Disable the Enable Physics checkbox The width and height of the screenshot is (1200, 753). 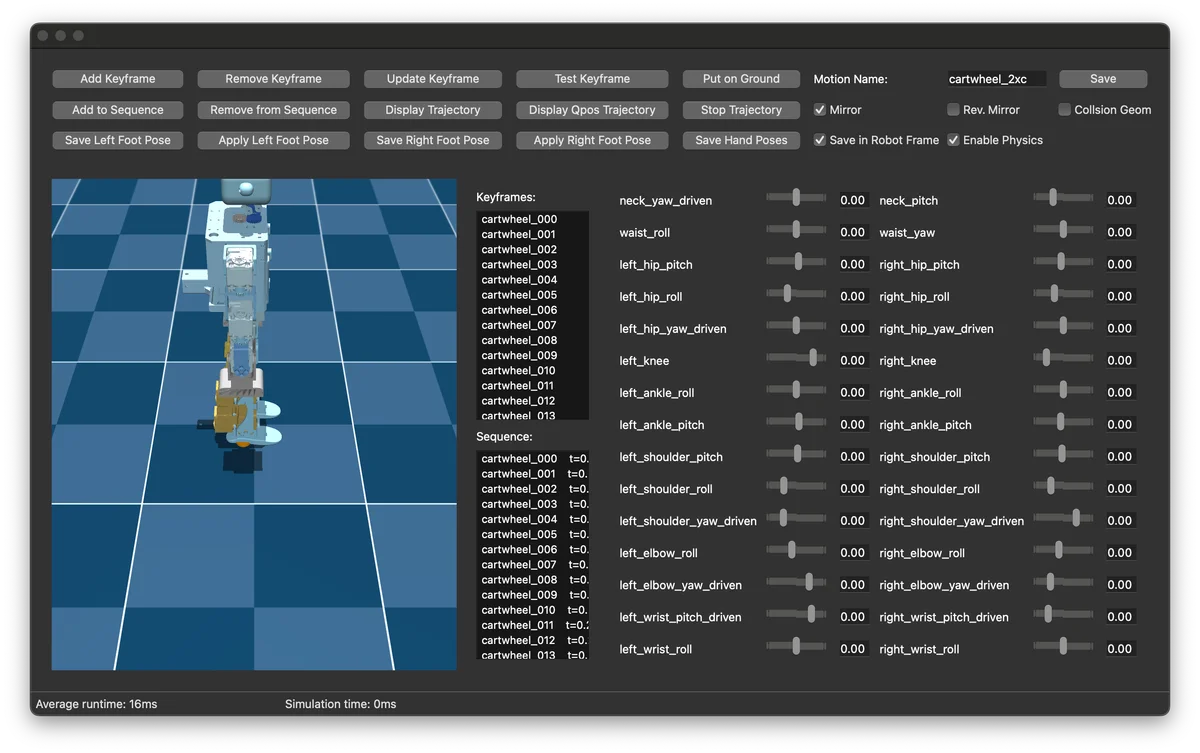coord(954,140)
